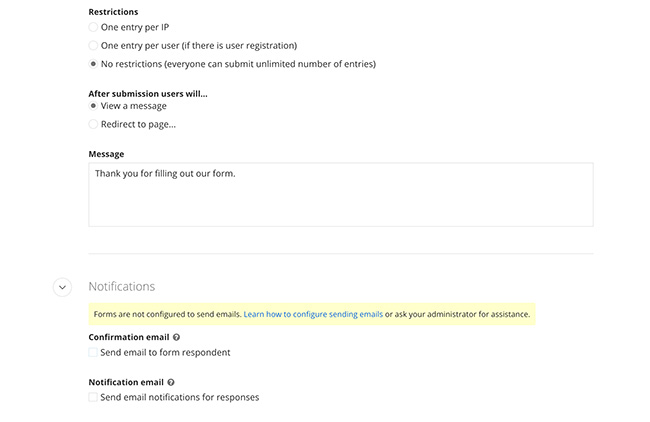The image size is (650, 422).
Task: Collapse the Notifications section chevron
Action: (62, 287)
